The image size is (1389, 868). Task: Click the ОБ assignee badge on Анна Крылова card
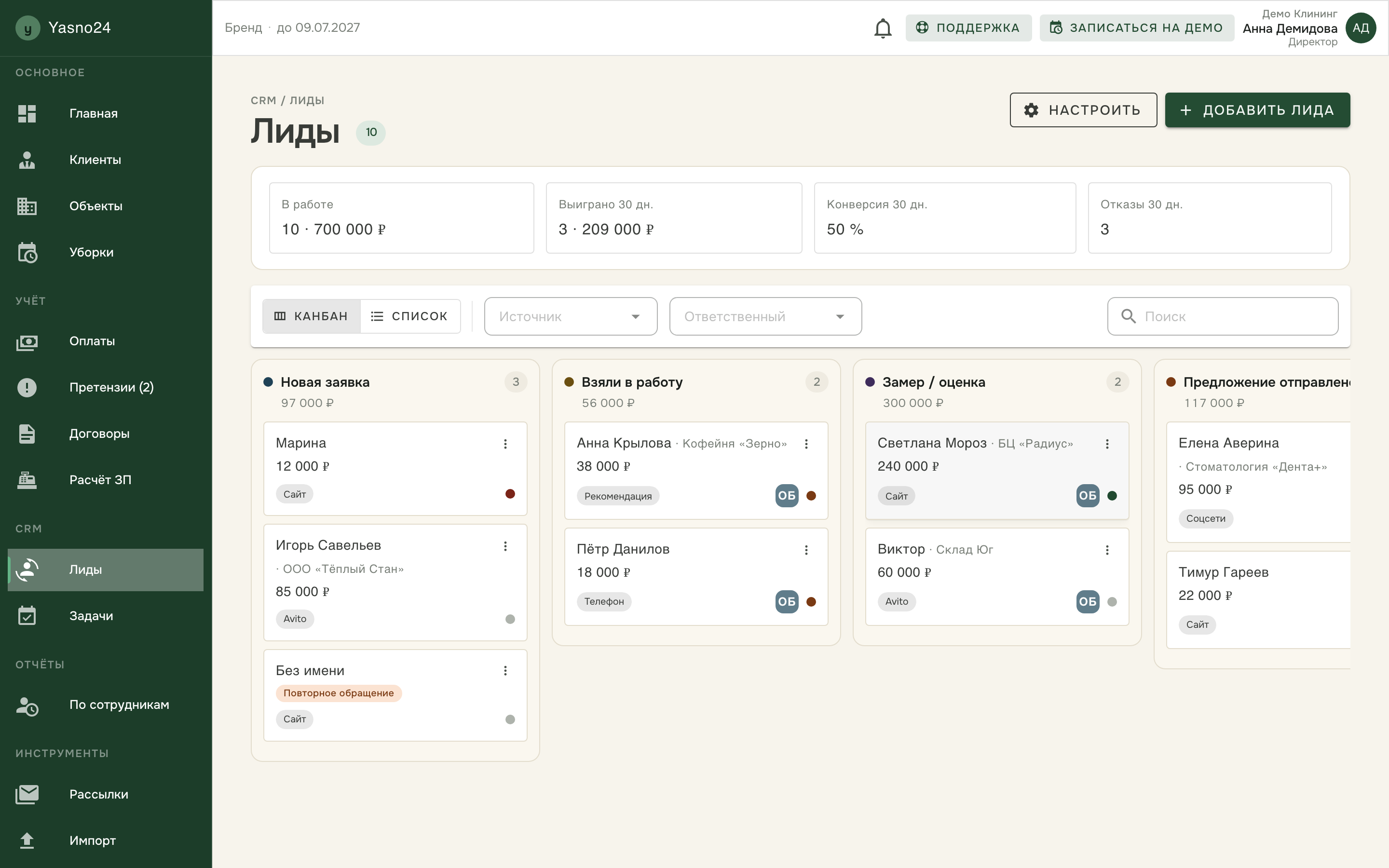786,495
